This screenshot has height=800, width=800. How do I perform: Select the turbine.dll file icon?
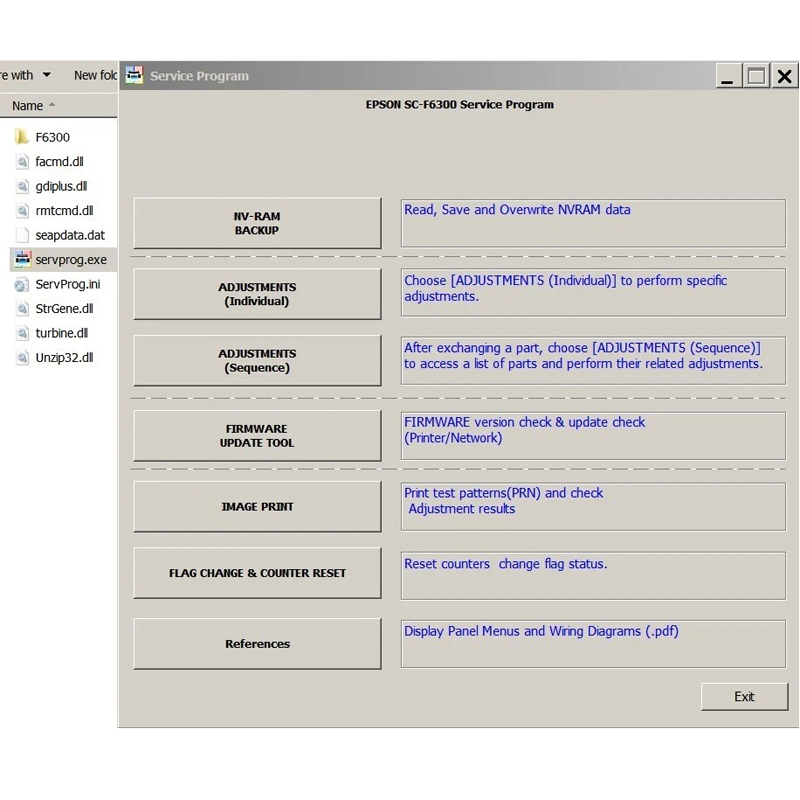coord(22,333)
